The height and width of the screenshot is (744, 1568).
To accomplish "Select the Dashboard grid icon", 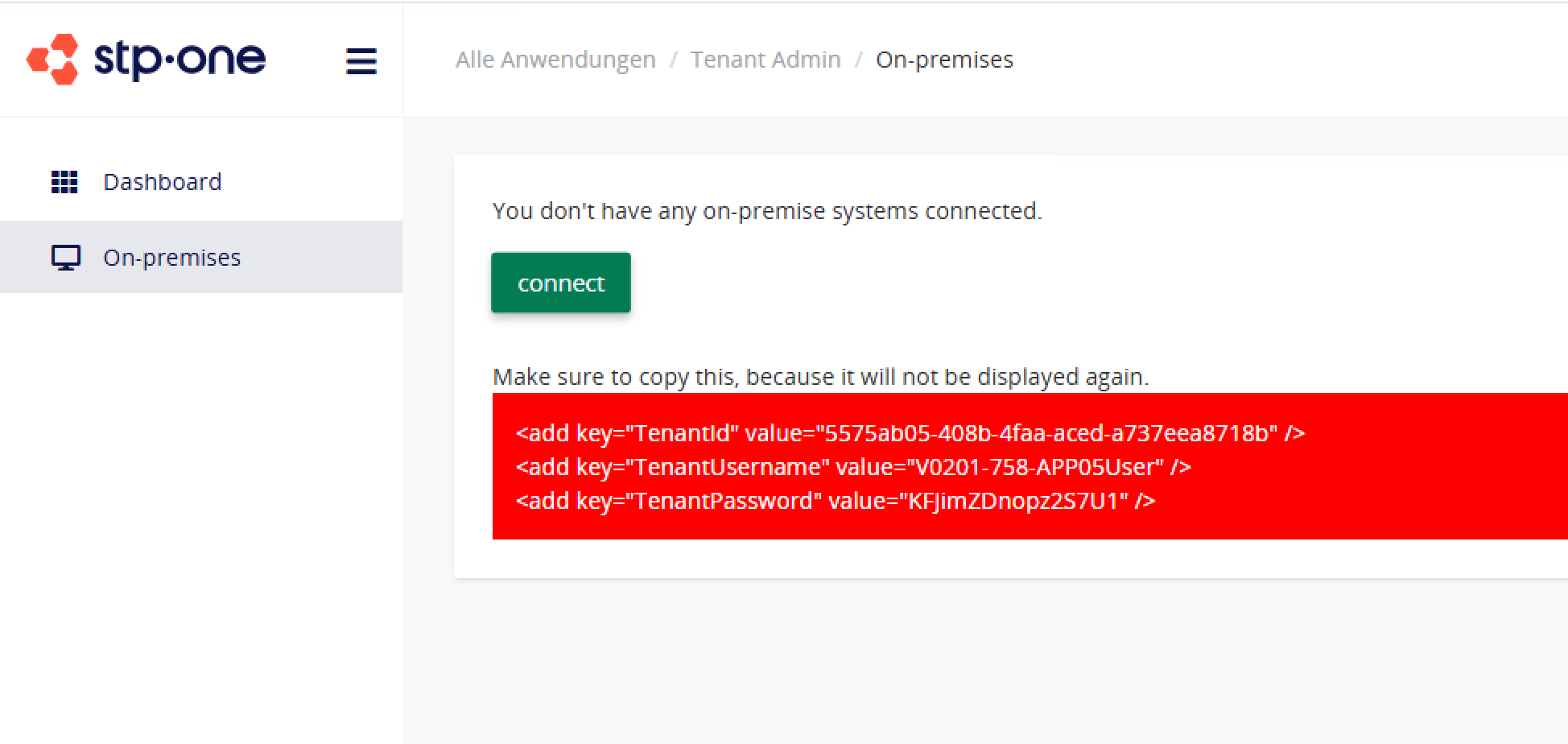I will [x=65, y=182].
